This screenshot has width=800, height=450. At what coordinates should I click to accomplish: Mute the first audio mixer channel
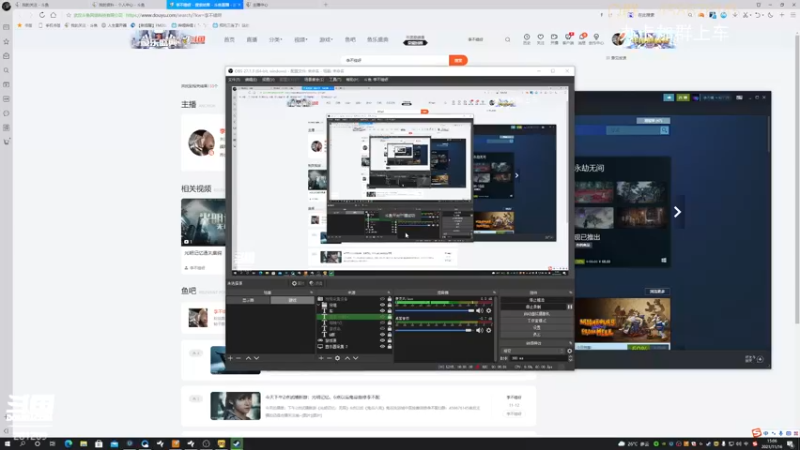tap(479, 311)
